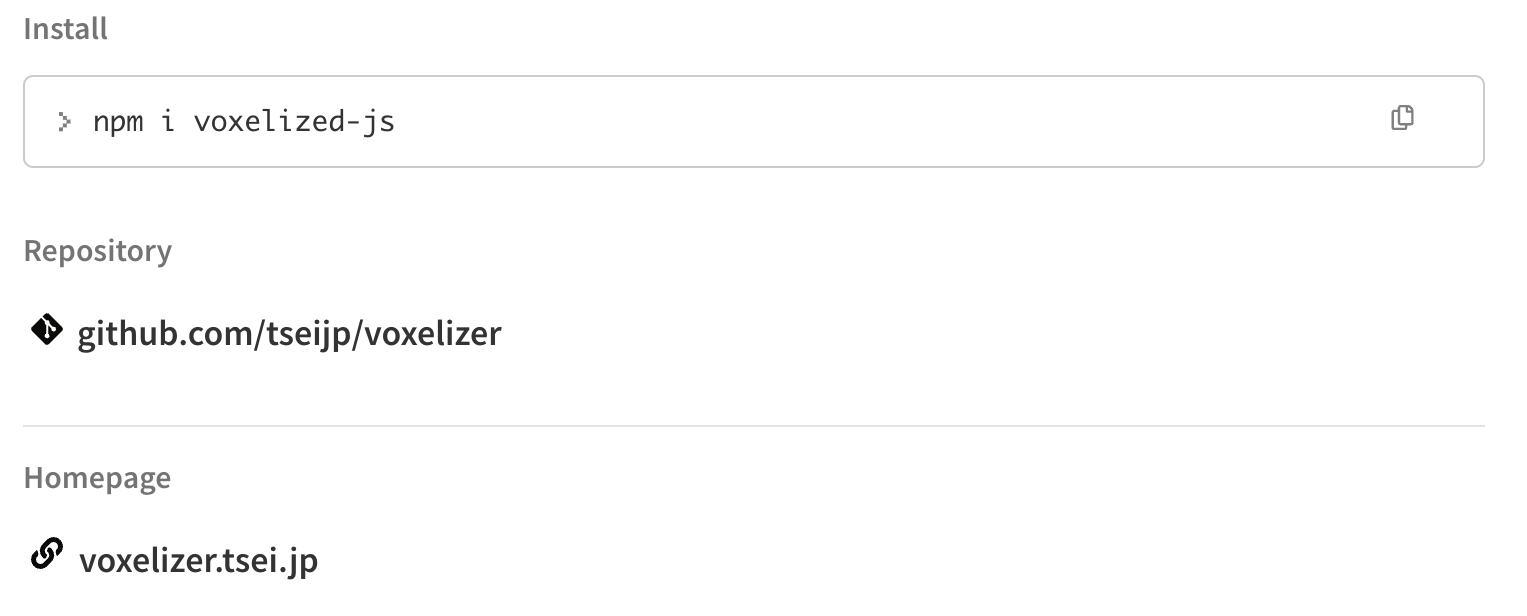Screen dimensions: 1527x616
Task: Click the "i" flag in the install command
Action: (x=168, y=122)
